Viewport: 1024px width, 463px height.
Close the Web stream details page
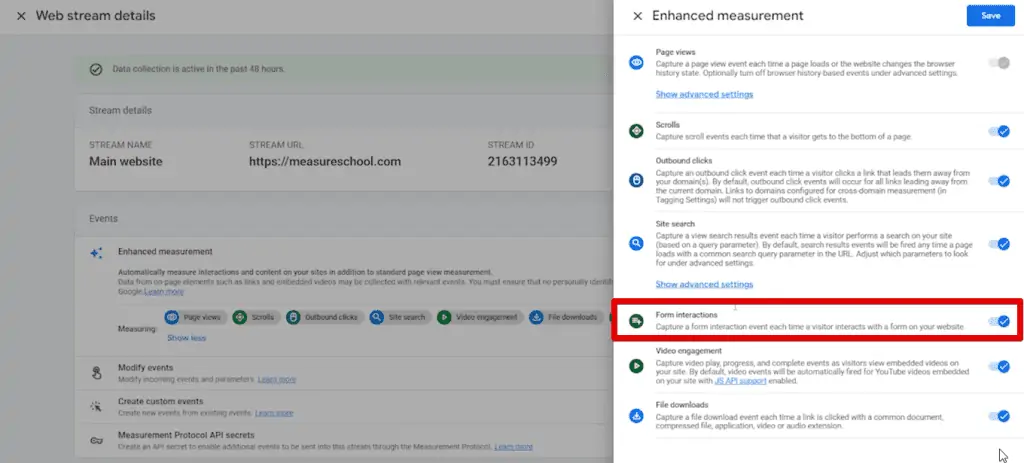click(21, 16)
